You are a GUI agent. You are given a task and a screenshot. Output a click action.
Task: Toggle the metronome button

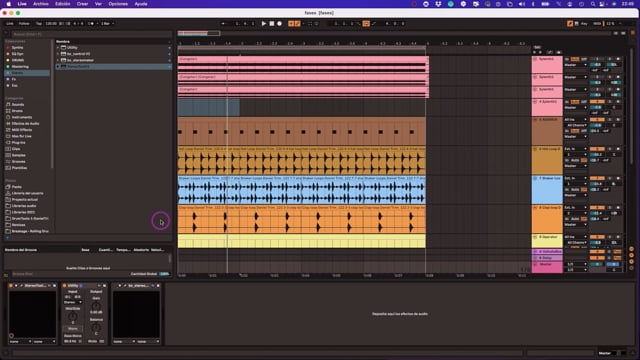point(91,24)
